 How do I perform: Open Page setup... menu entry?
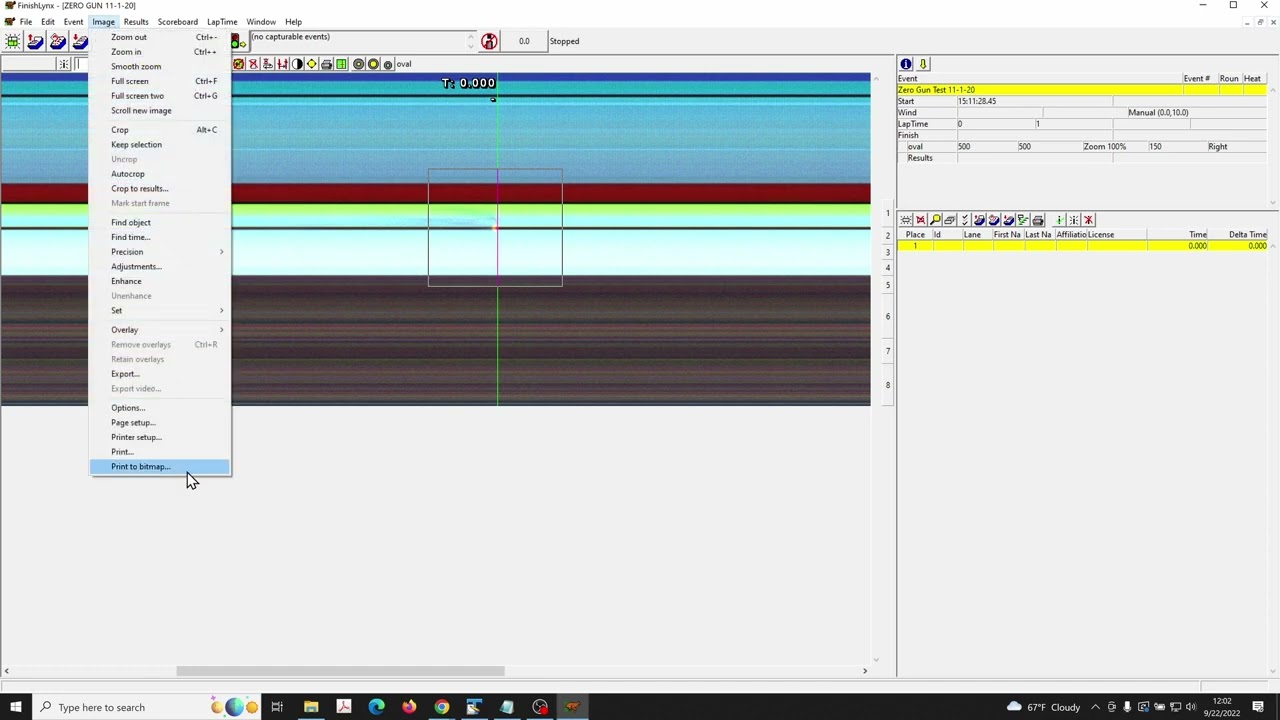(160, 422)
